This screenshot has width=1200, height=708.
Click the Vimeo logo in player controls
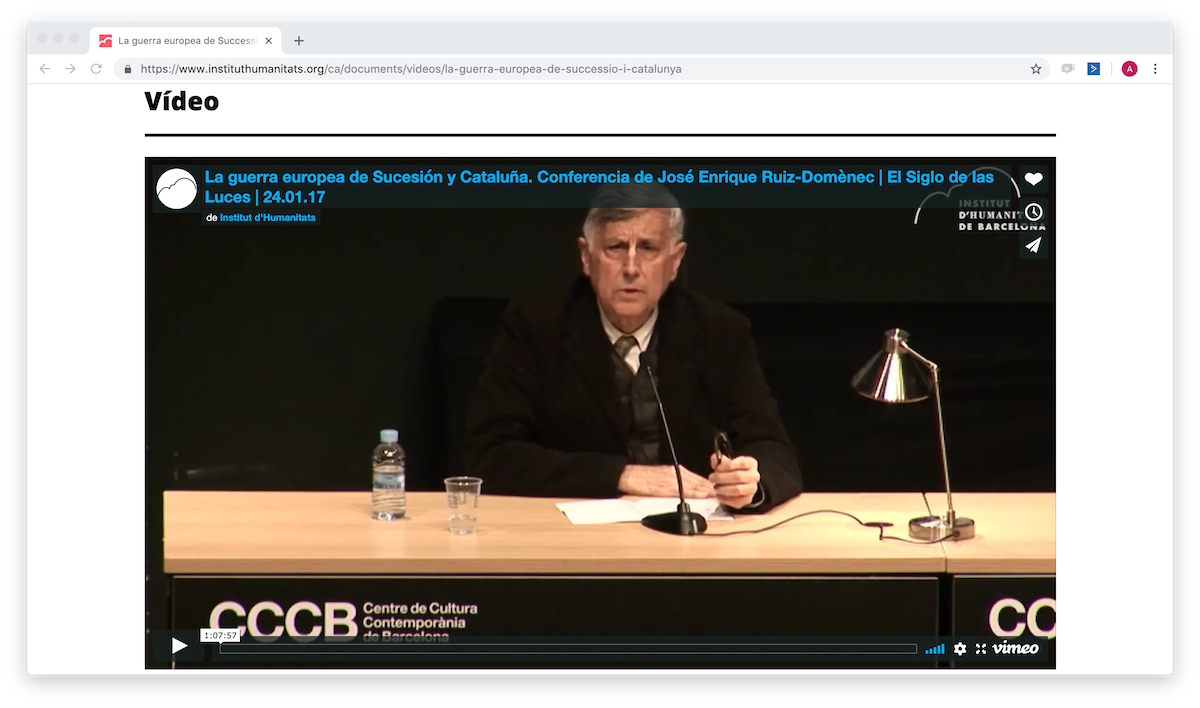pos(1016,648)
